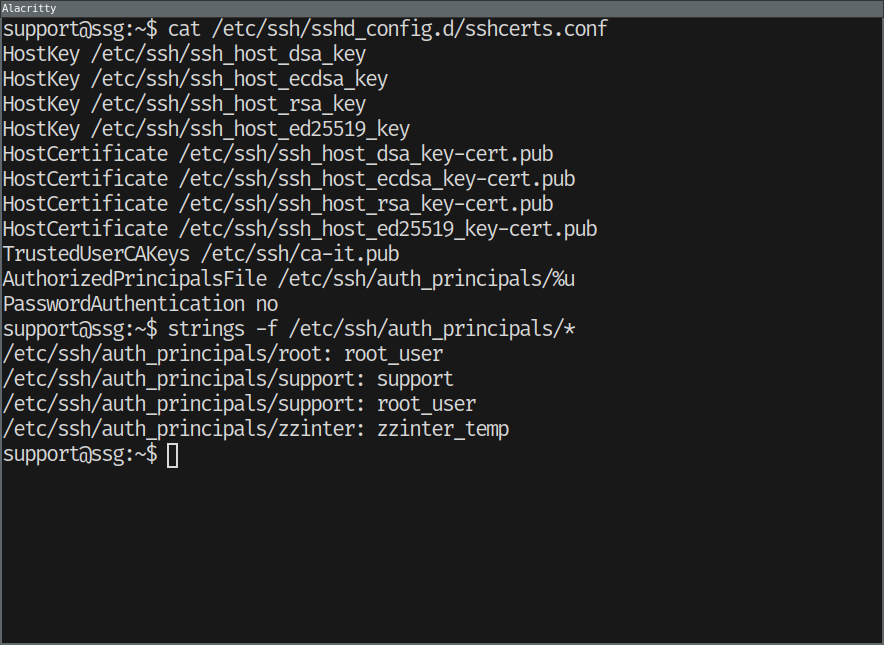Image resolution: width=884 pixels, height=645 pixels.
Task: Click the support: root_user principal line
Action: point(239,404)
